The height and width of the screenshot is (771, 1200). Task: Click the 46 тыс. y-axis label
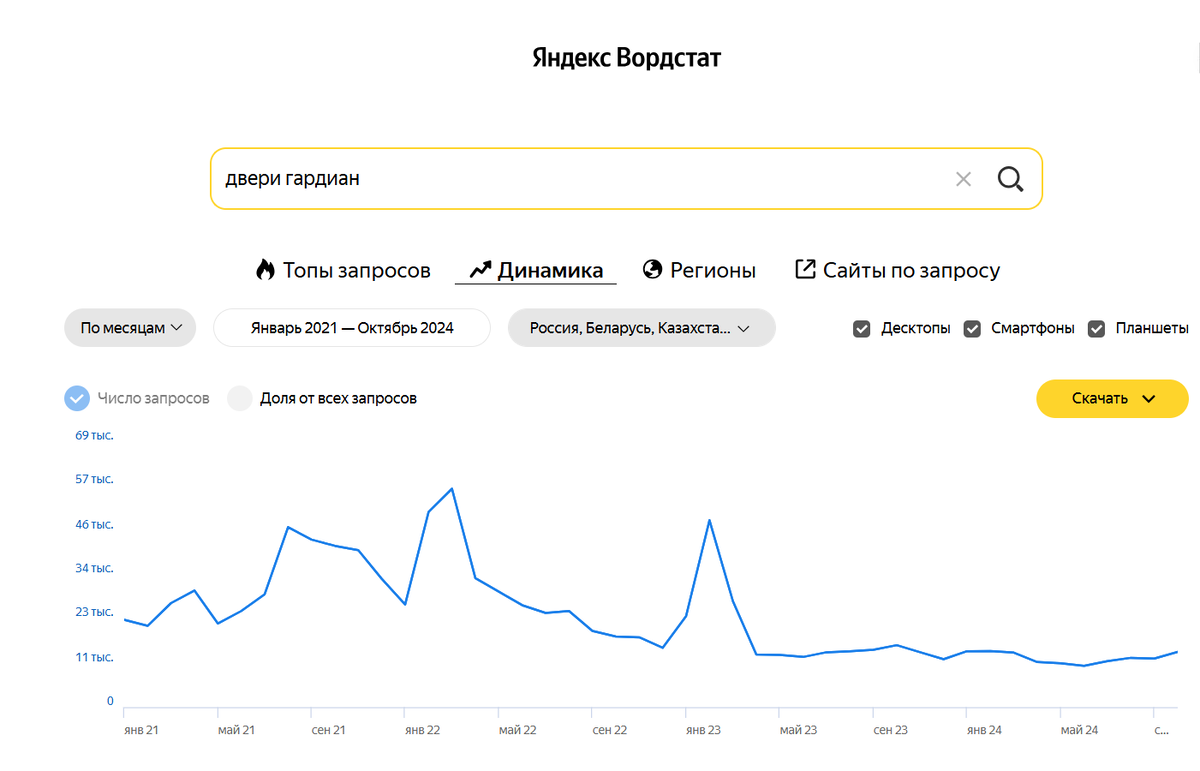pos(95,525)
